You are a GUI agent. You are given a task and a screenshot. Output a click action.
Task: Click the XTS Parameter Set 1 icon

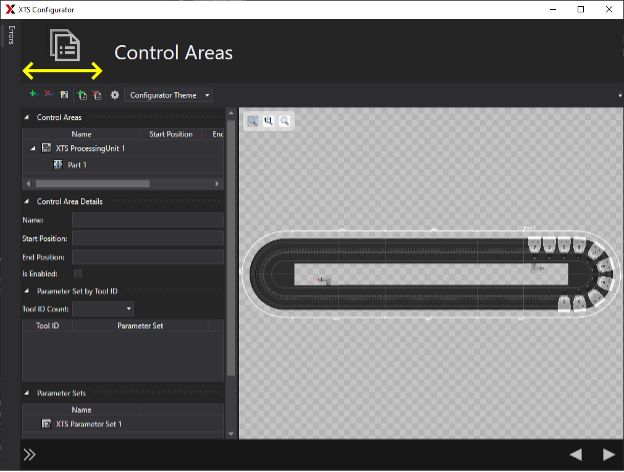[47, 424]
